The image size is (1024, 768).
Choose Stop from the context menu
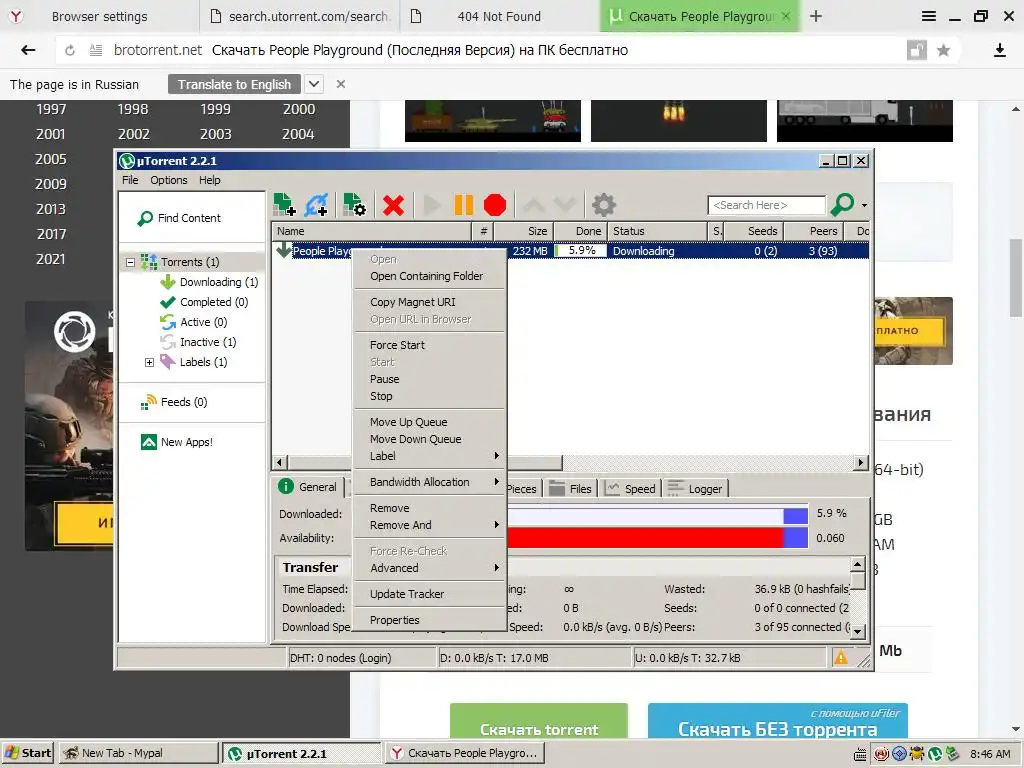pyautogui.click(x=429, y=396)
